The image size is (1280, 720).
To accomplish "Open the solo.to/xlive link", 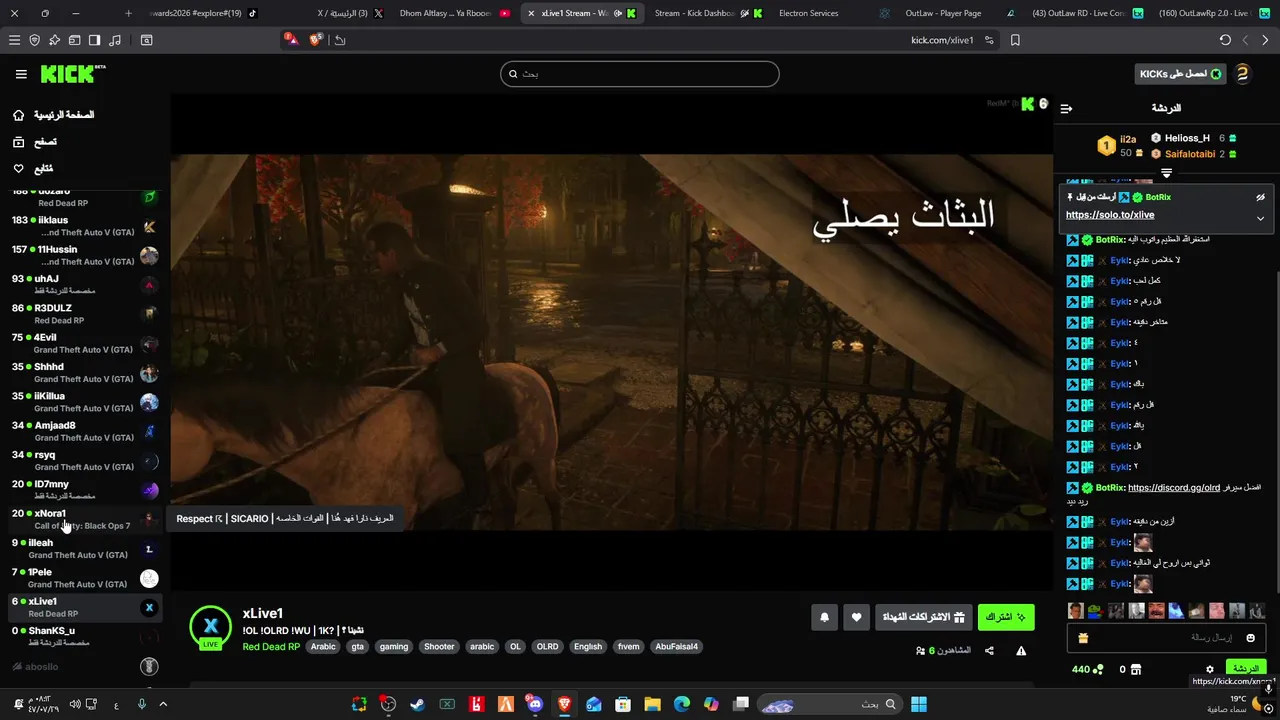I will pyautogui.click(x=1110, y=215).
